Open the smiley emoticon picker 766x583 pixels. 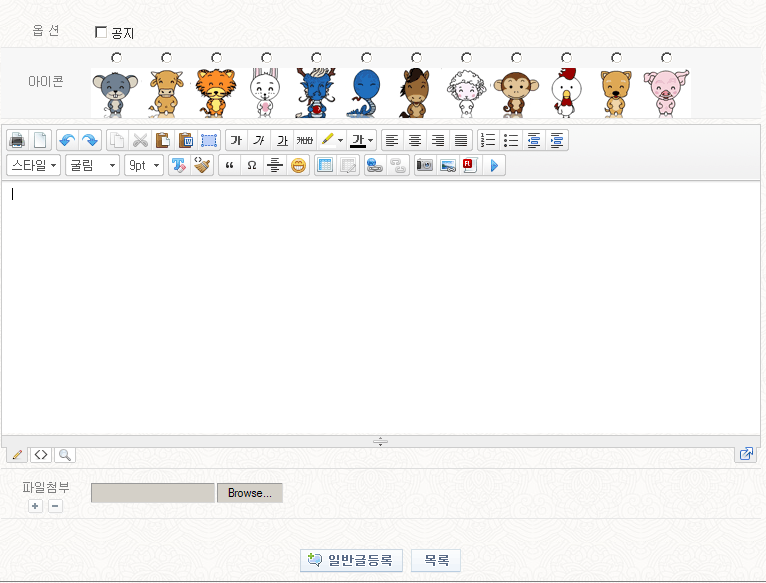298,165
